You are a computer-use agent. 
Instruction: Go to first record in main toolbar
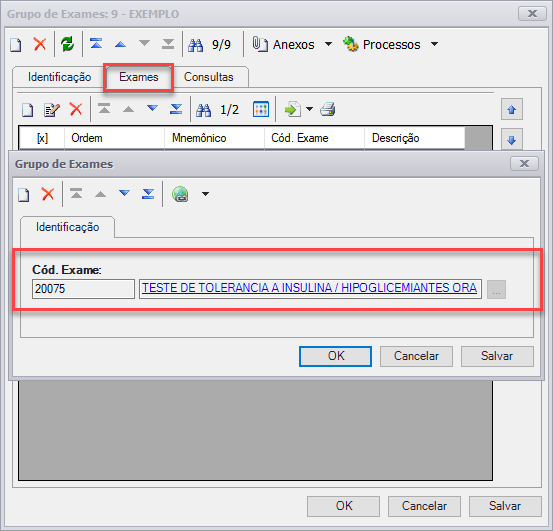pos(96,44)
